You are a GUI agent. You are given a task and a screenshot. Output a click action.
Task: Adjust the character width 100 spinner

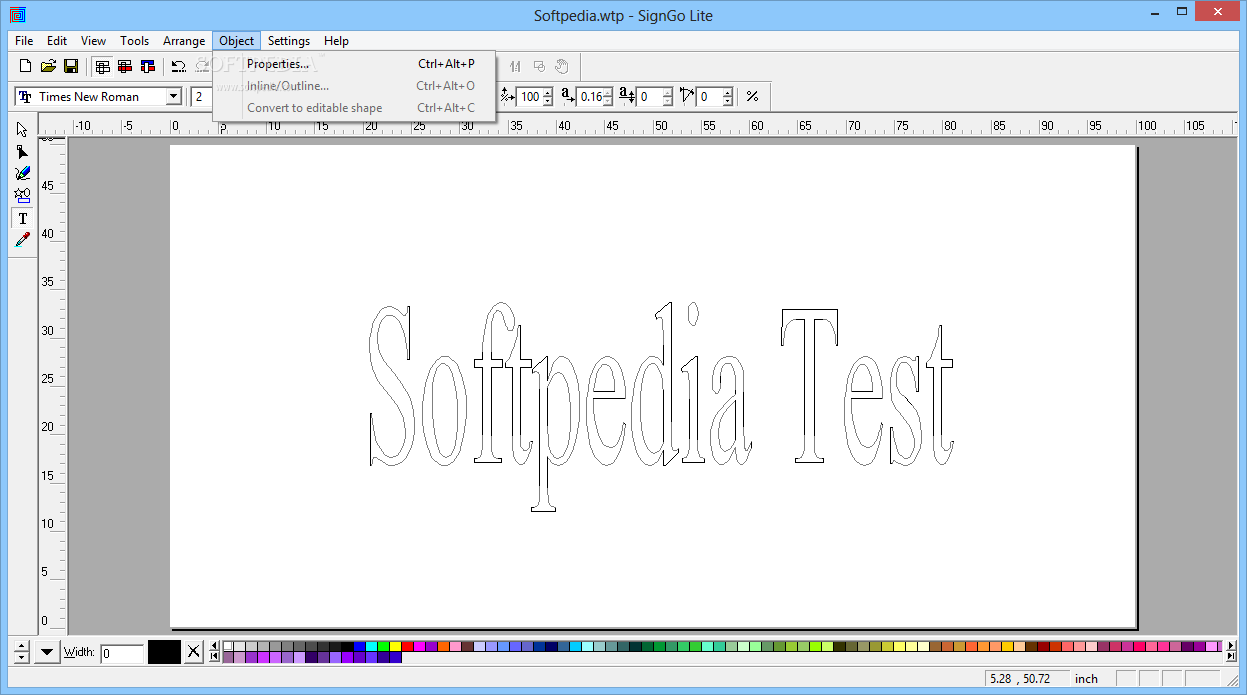pyautogui.click(x=547, y=97)
